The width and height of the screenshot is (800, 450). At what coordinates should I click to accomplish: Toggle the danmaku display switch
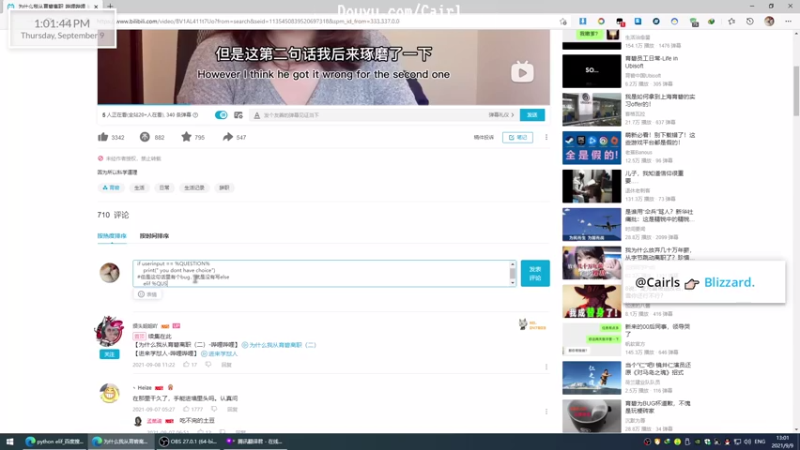[x=221, y=115]
